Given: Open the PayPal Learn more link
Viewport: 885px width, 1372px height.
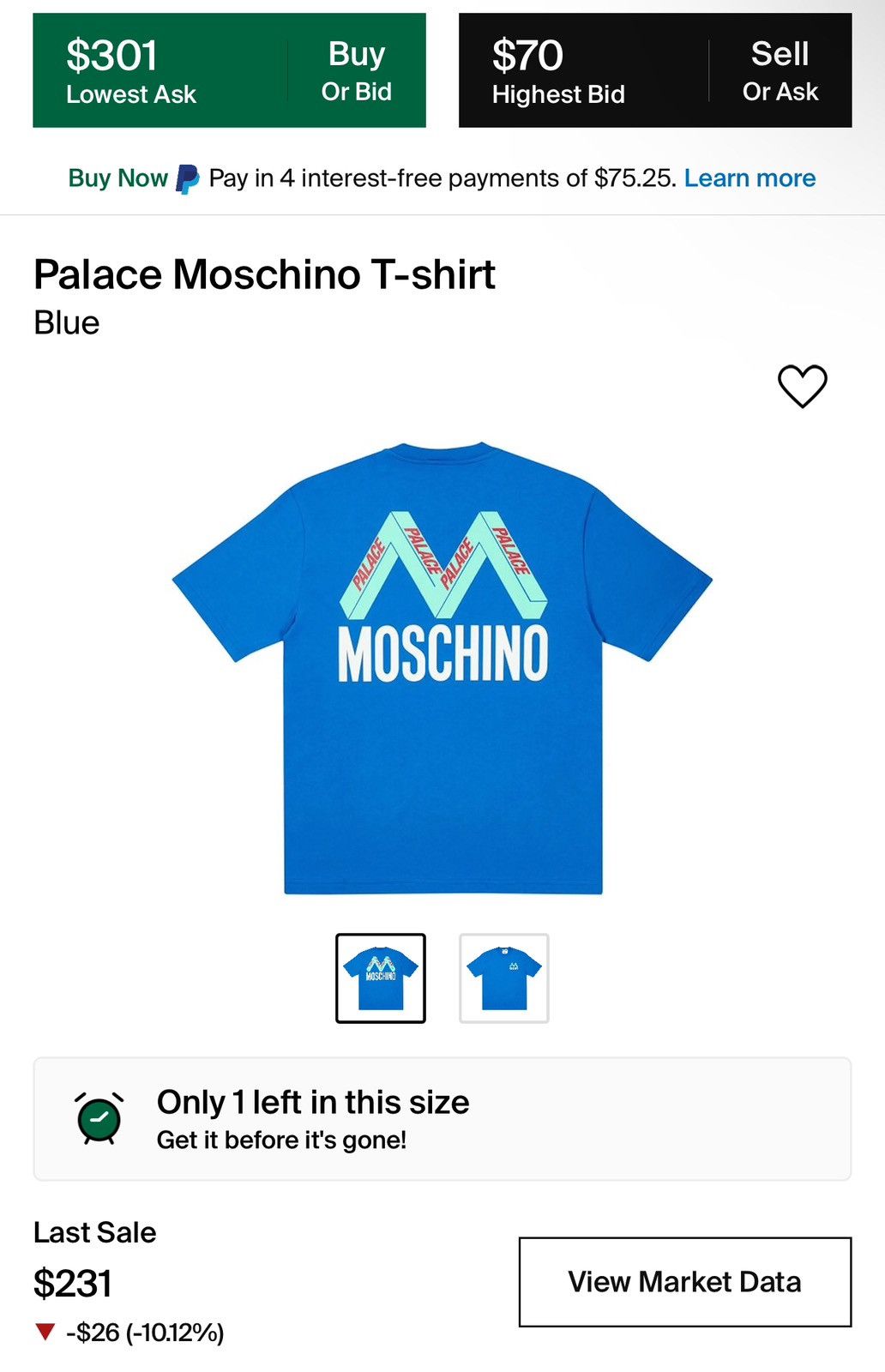Looking at the screenshot, I should [750, 178].
